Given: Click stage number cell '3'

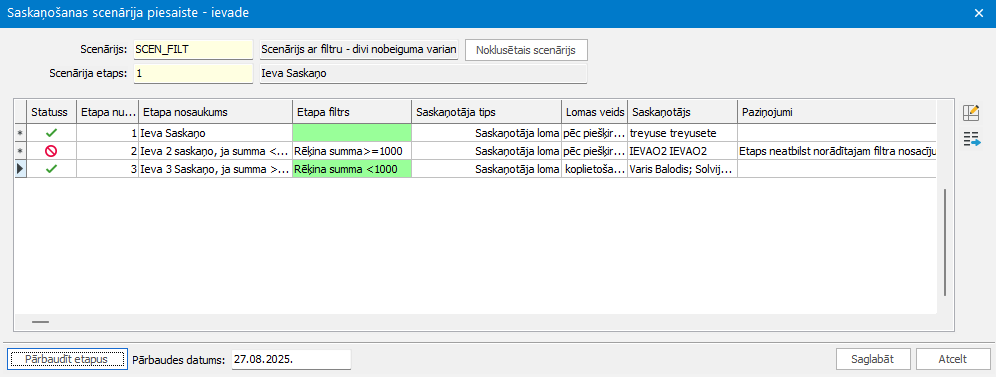Looking at the screenshot, I should (108, 169).
